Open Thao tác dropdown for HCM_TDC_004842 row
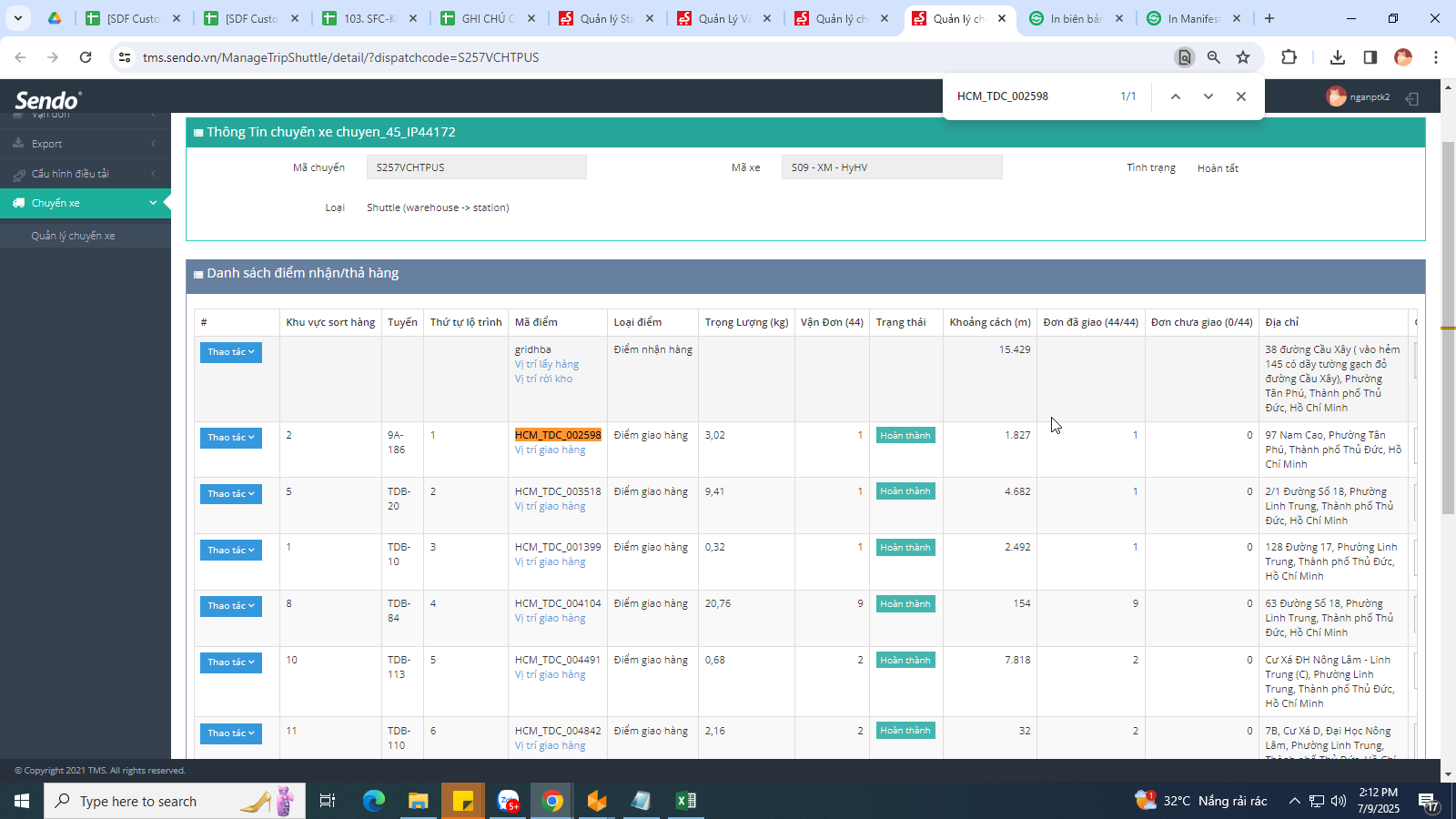 pos(231,733)
